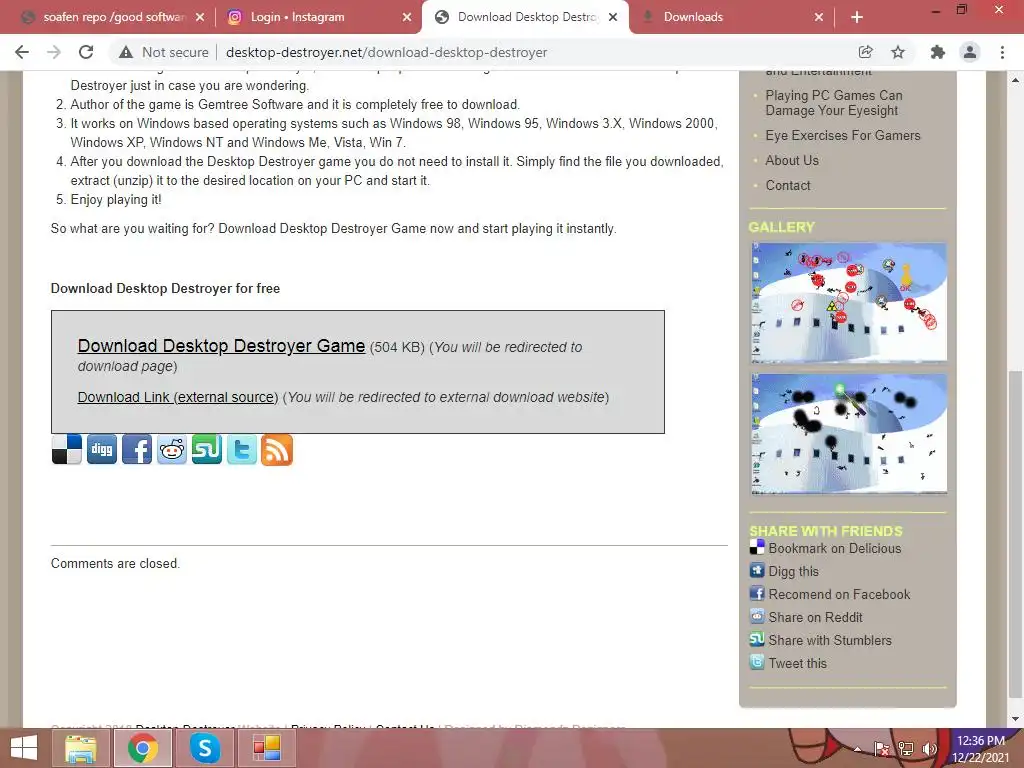Click the colored squares app in taskbar

(267, 748)
